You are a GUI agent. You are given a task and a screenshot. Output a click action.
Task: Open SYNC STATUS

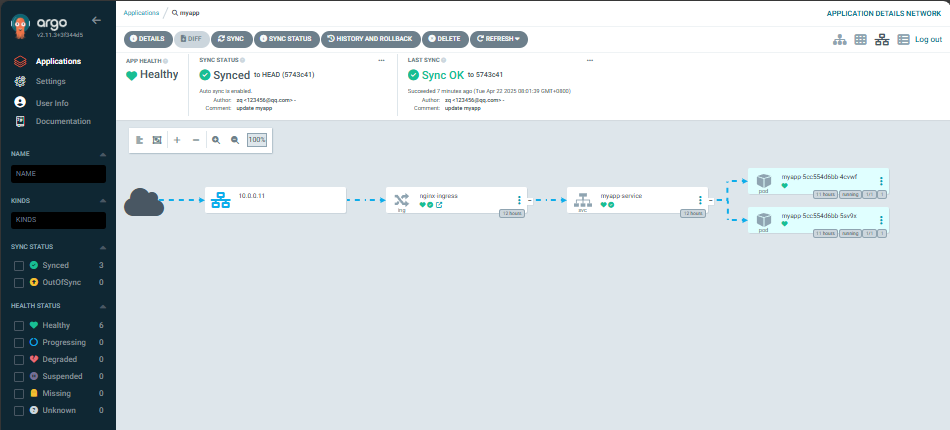pyautogui.click(x=287, y=39)
